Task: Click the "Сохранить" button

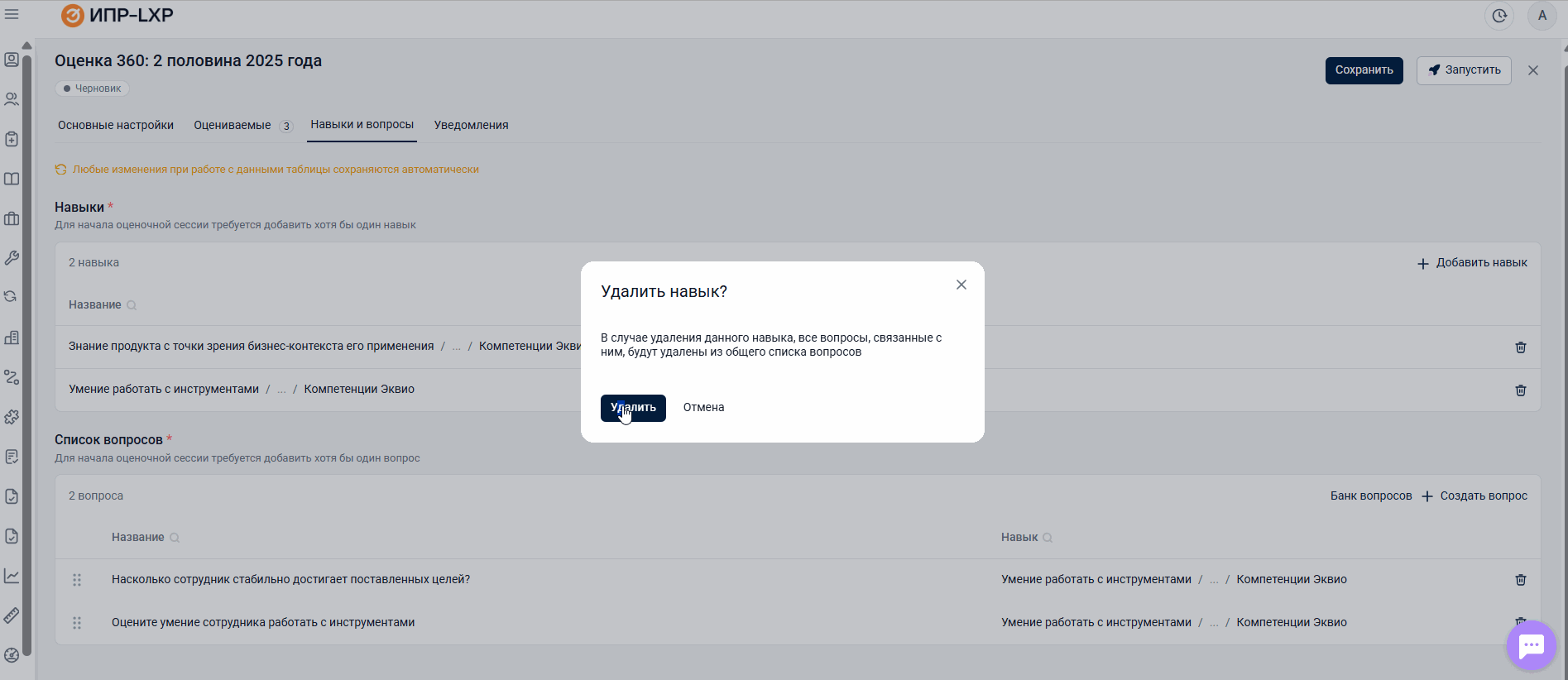Action: (1364, 70)
